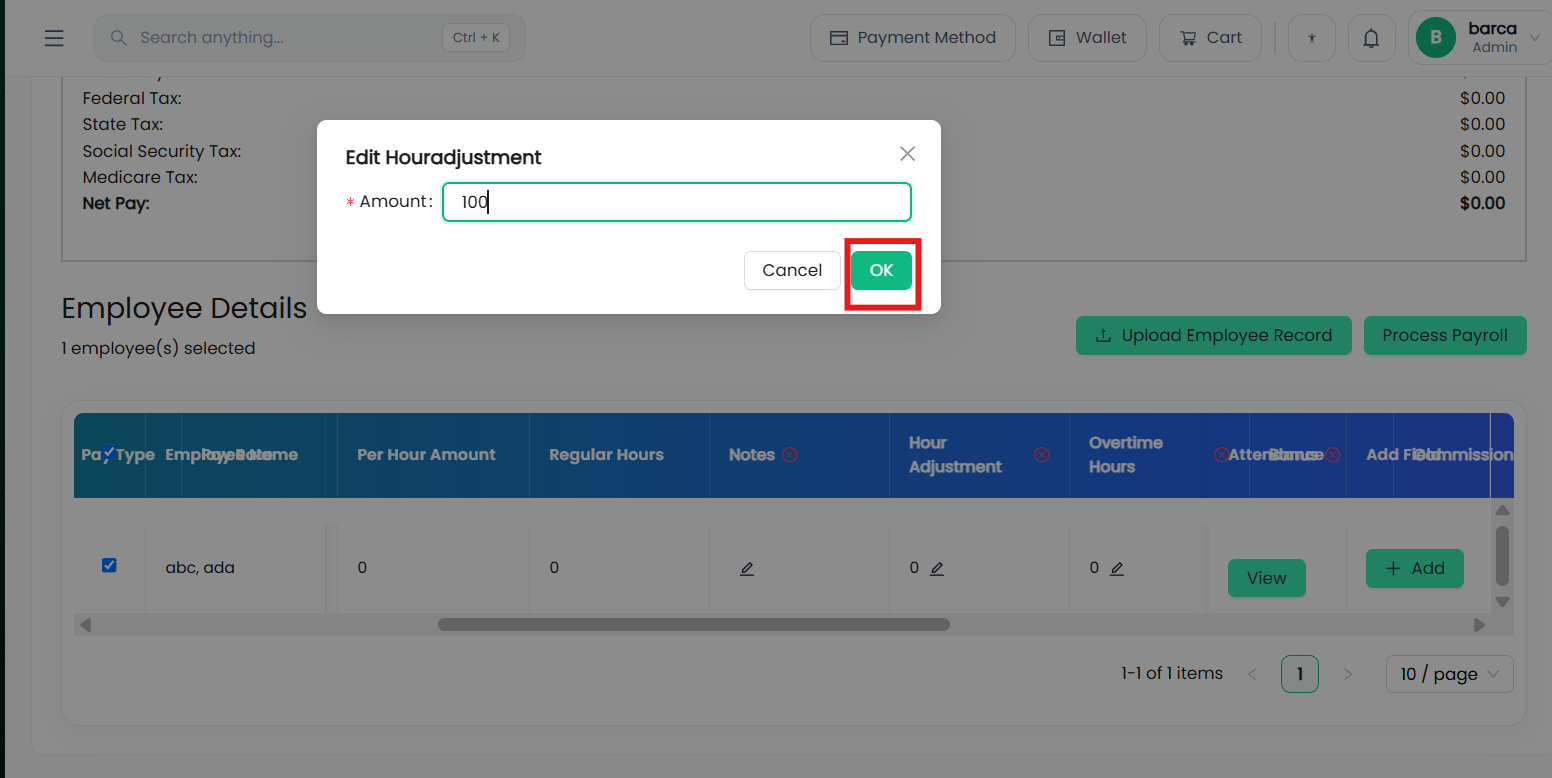Cancel the hour adjustment edit

(x=792, y=270)
